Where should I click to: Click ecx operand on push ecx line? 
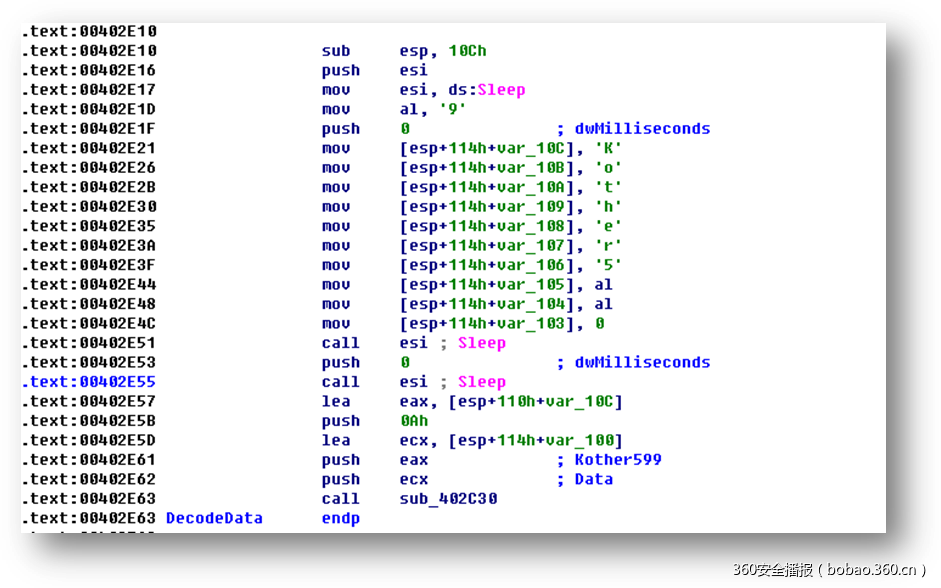414,479
